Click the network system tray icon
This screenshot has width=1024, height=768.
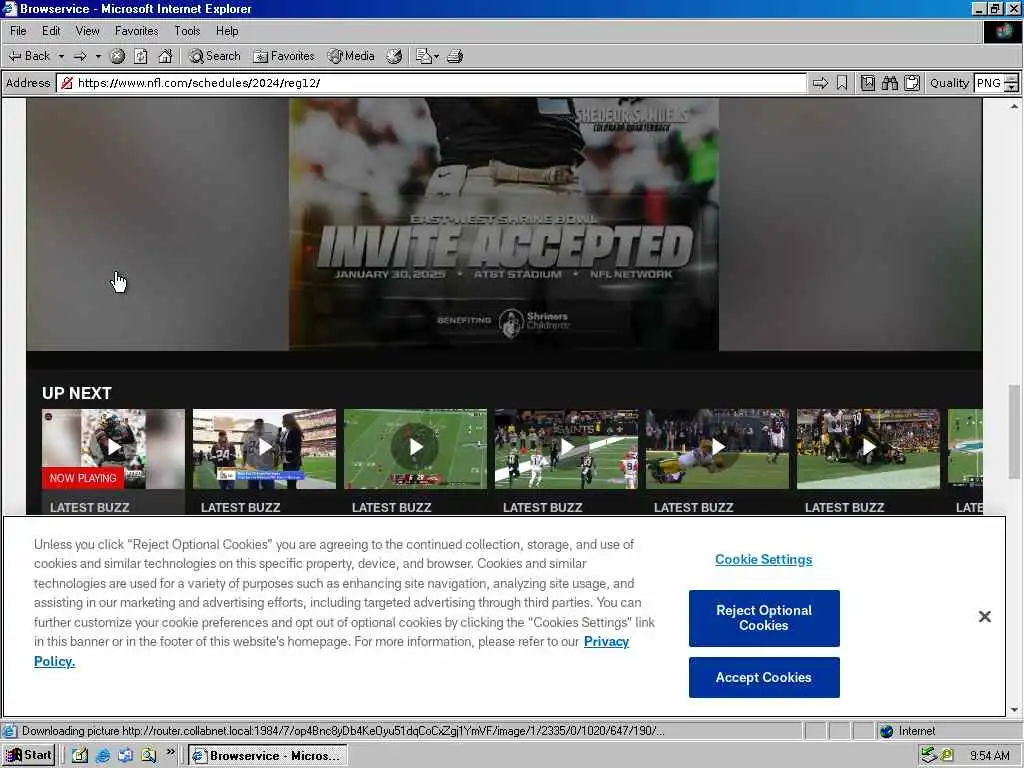pyautogui.click(x=928, y=756)
